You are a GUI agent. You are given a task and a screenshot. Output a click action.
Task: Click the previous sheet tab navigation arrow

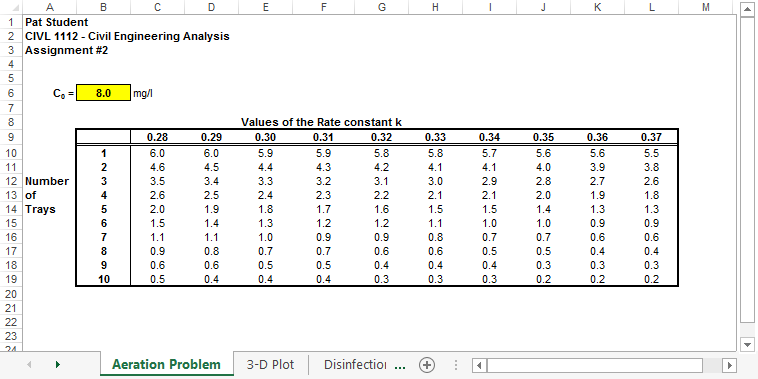coord(29,364)
